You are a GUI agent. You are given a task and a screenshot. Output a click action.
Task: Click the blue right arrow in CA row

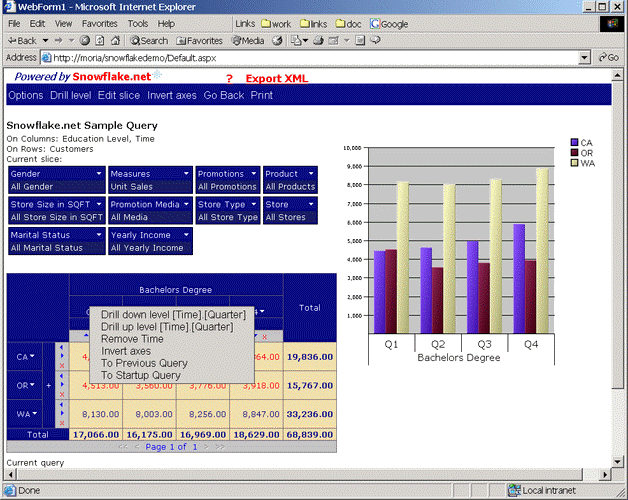click(62, 356)
